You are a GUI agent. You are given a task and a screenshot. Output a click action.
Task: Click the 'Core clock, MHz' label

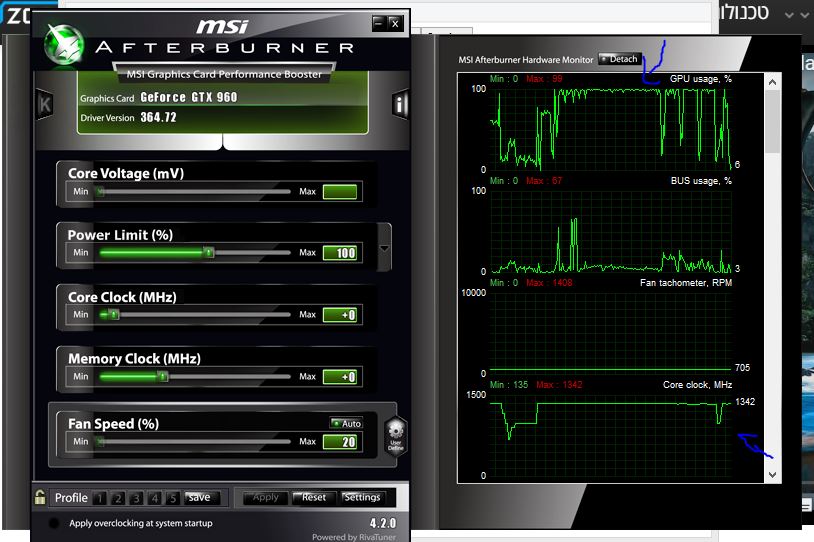point(697,385)
